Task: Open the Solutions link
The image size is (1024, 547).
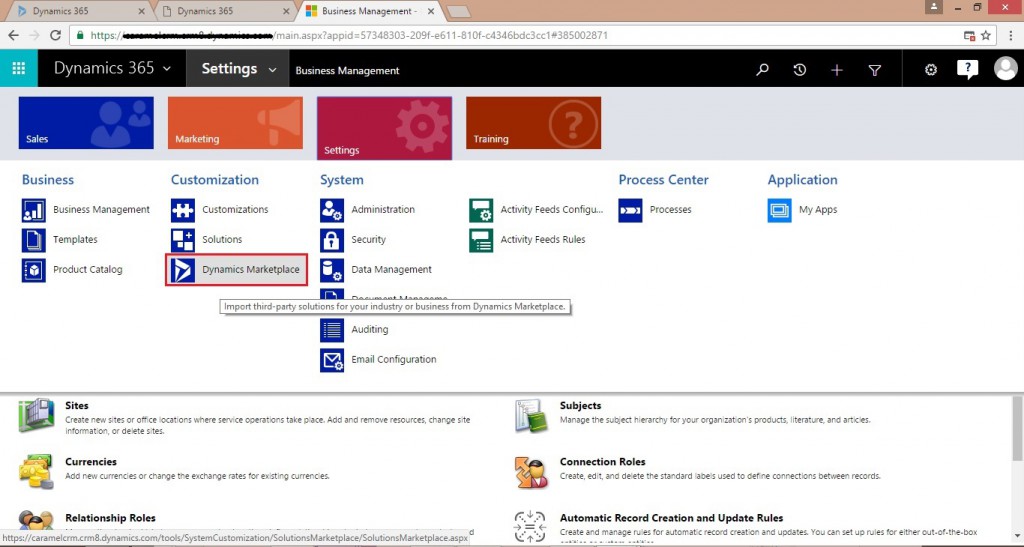Action: [x=222, y=240]
